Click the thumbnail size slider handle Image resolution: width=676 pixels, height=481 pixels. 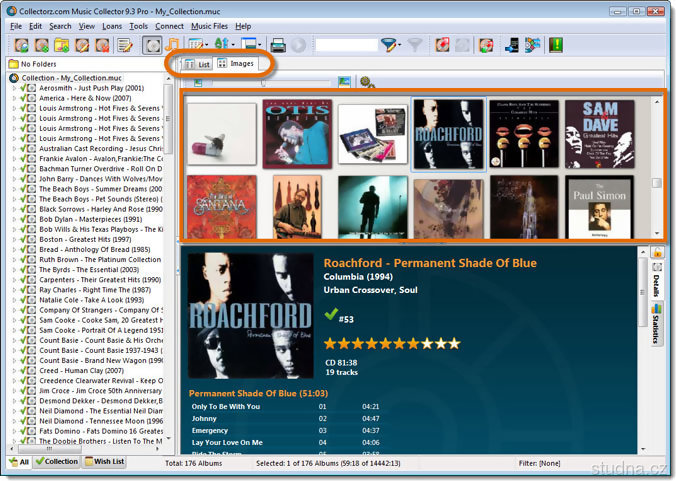263,83
